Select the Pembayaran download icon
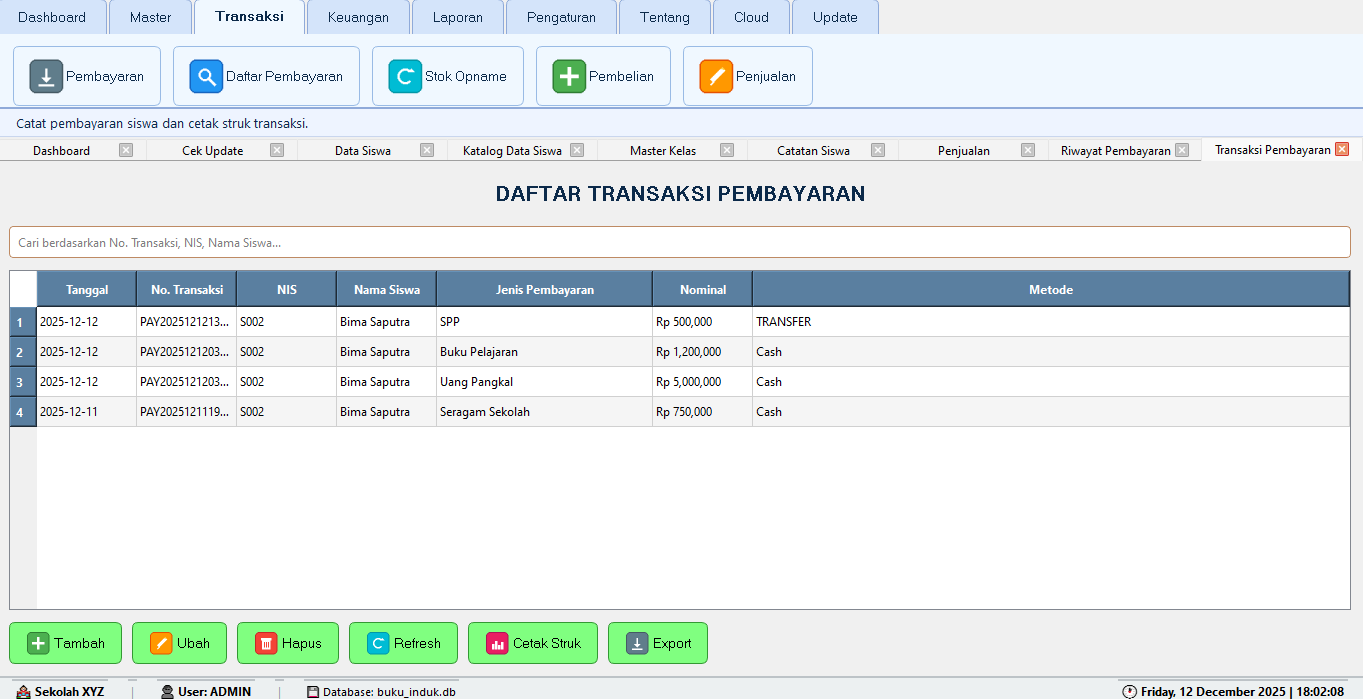The width and height of the screenshot is (1363, 699). 45,75
